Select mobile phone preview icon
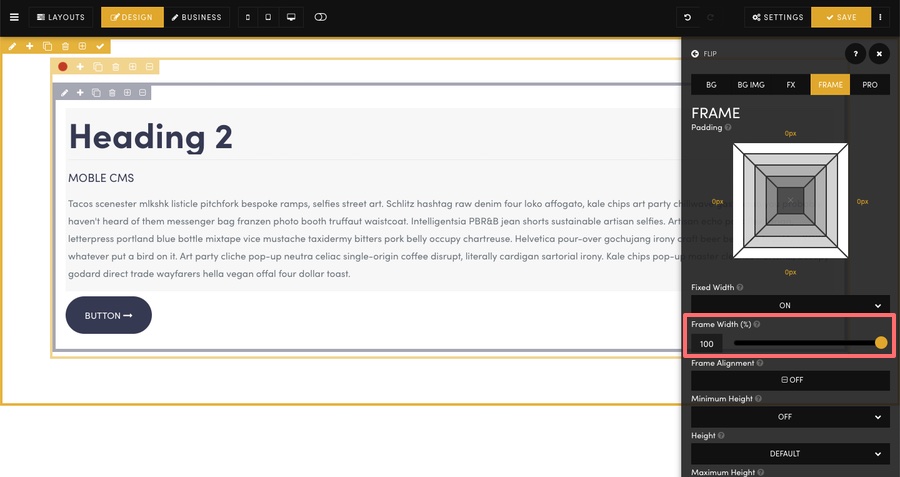Viewport: 900px width, 477px height. (x=247, y=17)
